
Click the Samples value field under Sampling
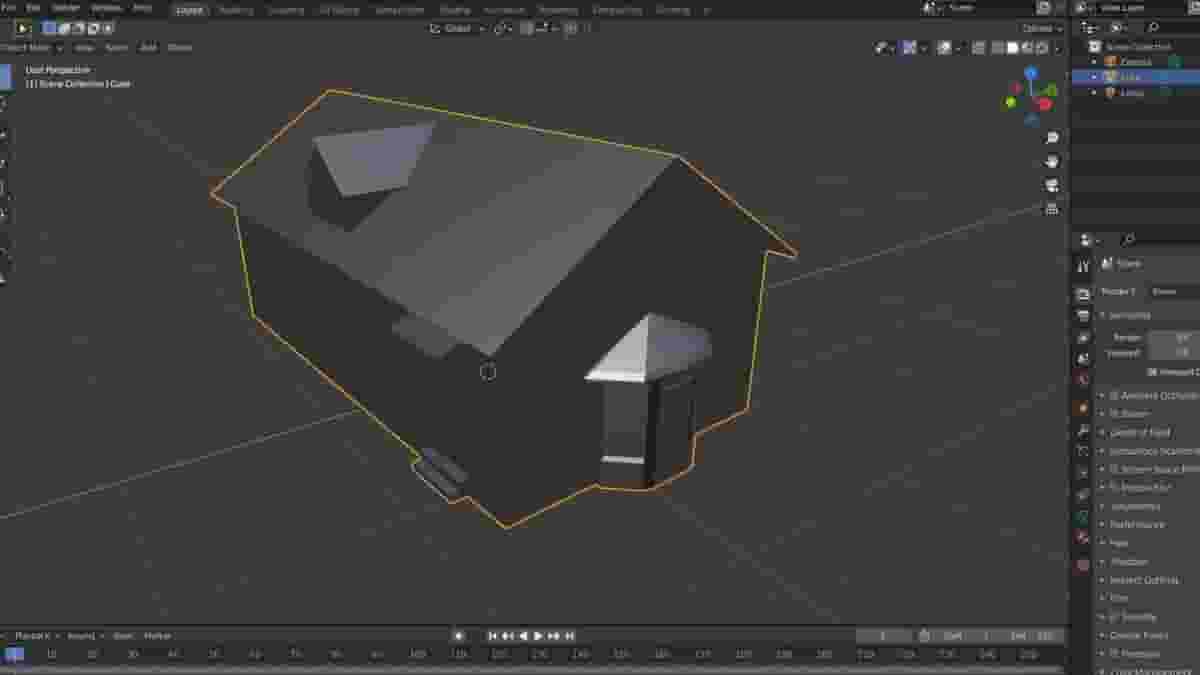click(1170, 339)
